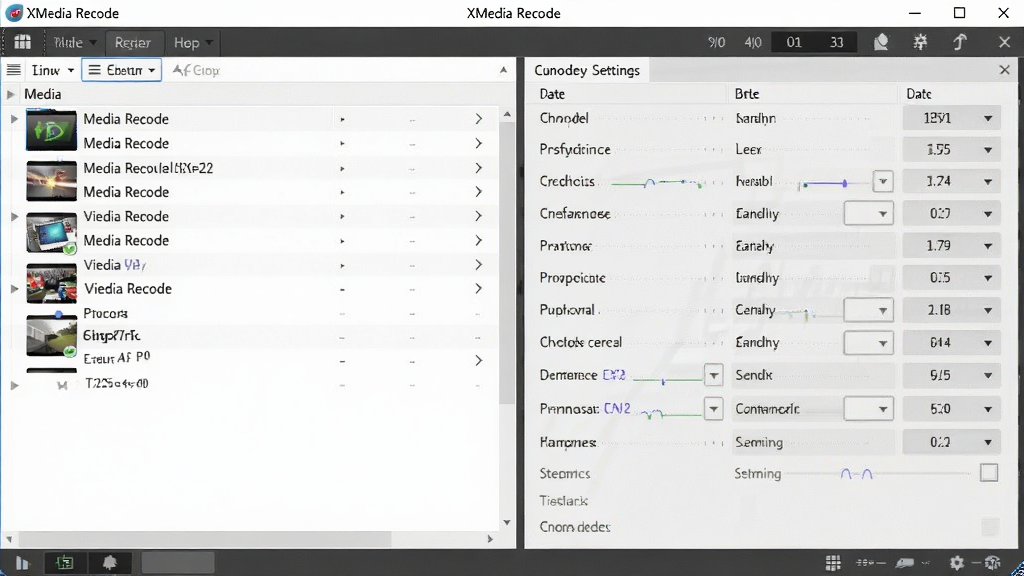Open the gear icon in bottom right bar
This screenshot has width=1024, height=576.
957,562
